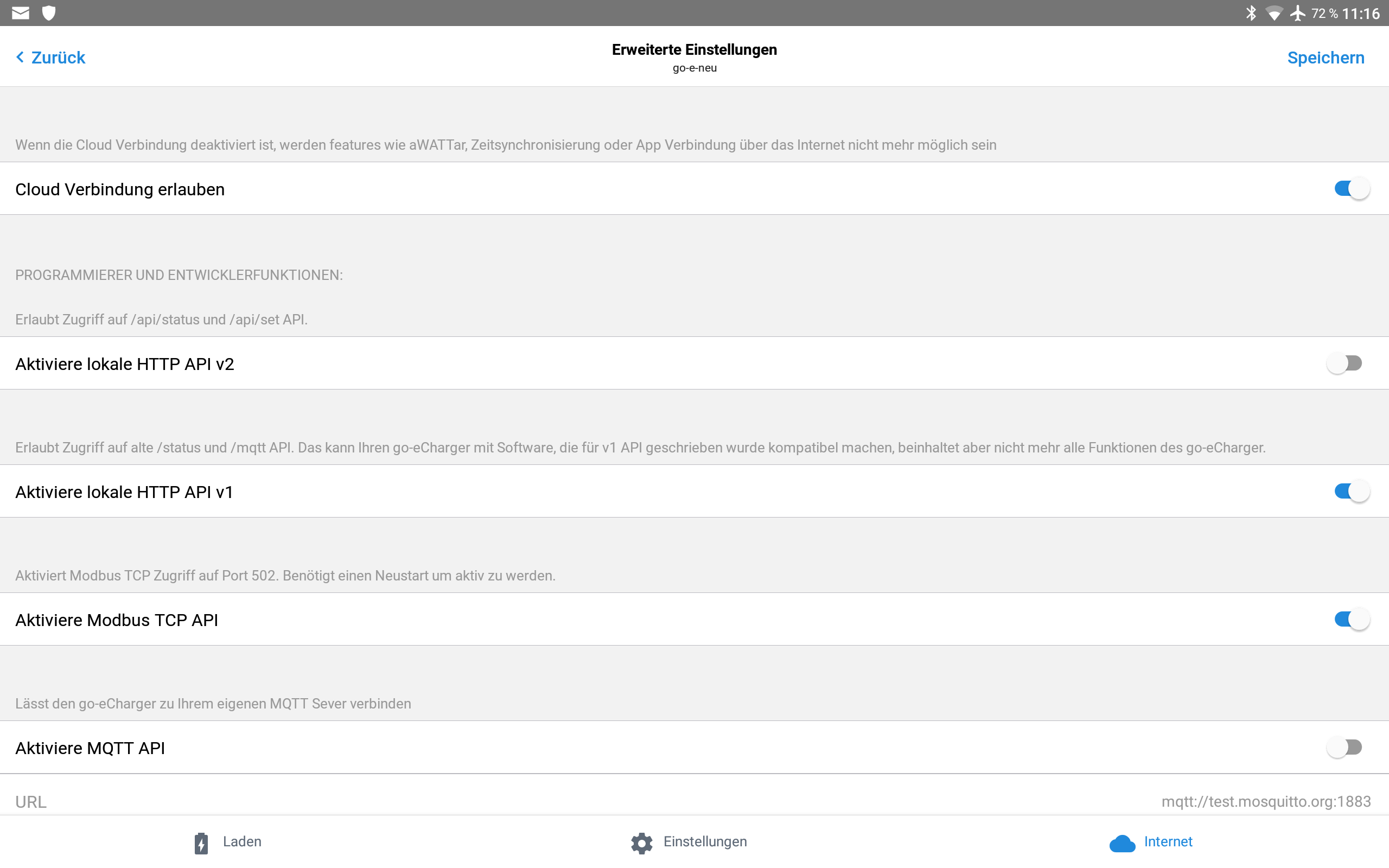Enable the MQTT API switch
The height and width of the screenshot is (868, 1389).
(x=1344, y=748)
